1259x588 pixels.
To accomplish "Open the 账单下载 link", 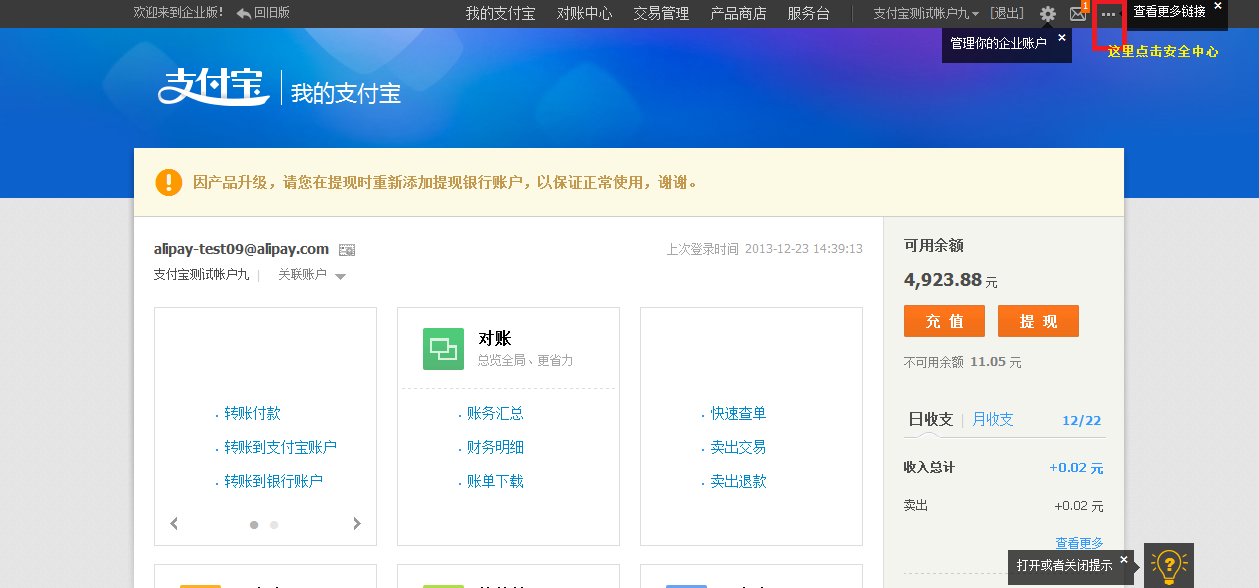I will click(x=495, y=482).
